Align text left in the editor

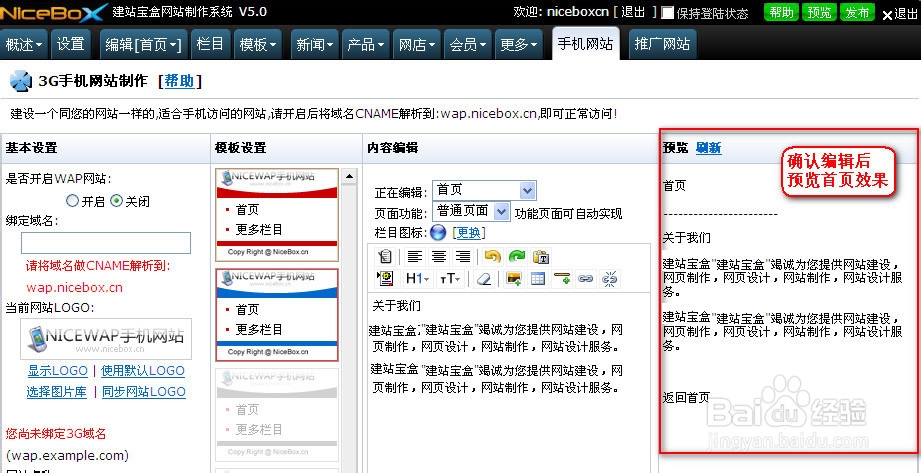click(415, 257)
